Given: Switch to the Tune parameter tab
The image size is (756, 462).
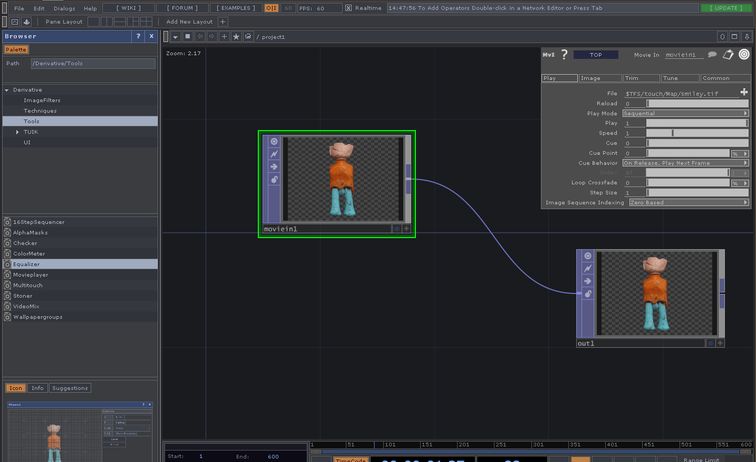Looking at the screenshot, I should click(678, 78).
